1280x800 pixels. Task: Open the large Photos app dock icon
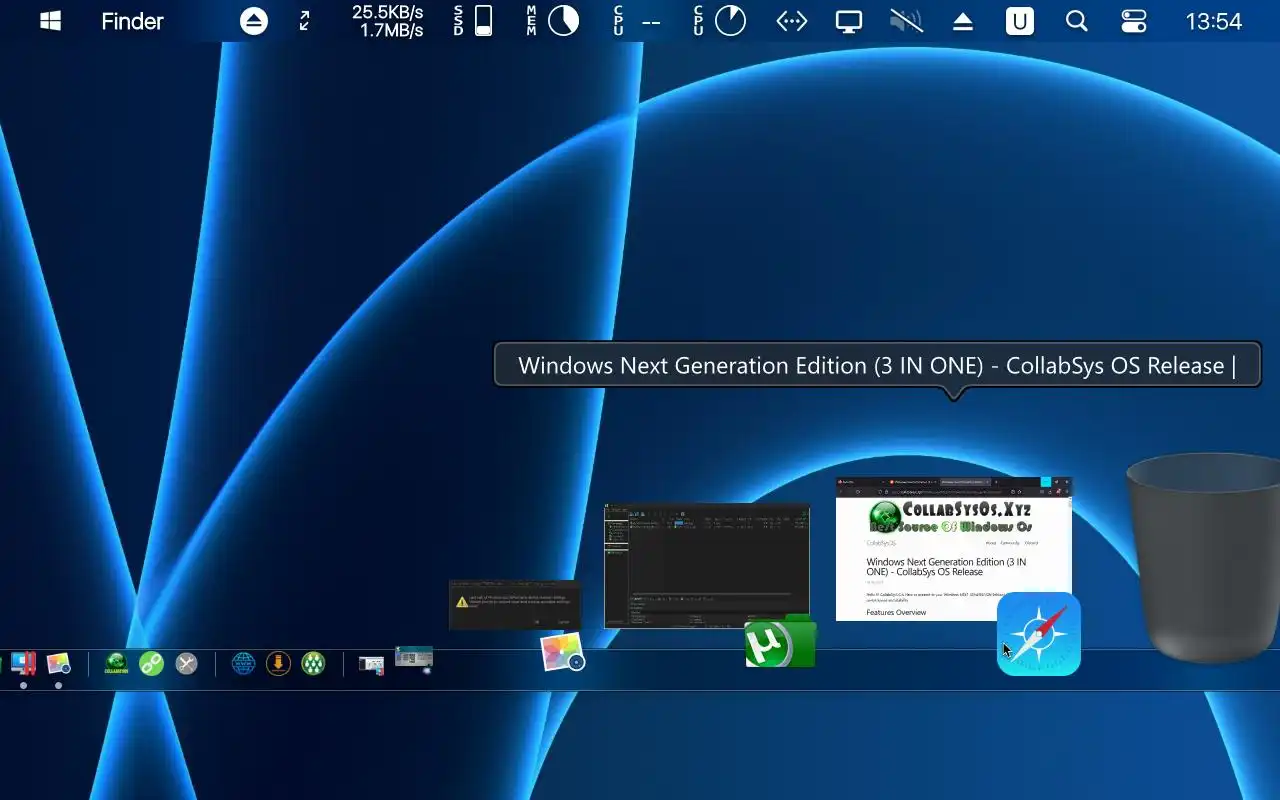562,652
